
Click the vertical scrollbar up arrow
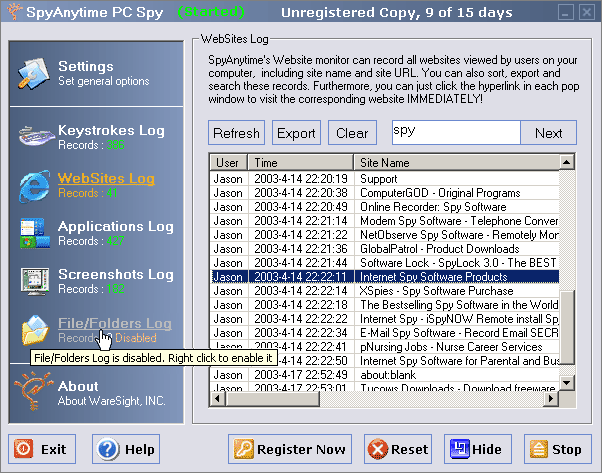[567, 162]
